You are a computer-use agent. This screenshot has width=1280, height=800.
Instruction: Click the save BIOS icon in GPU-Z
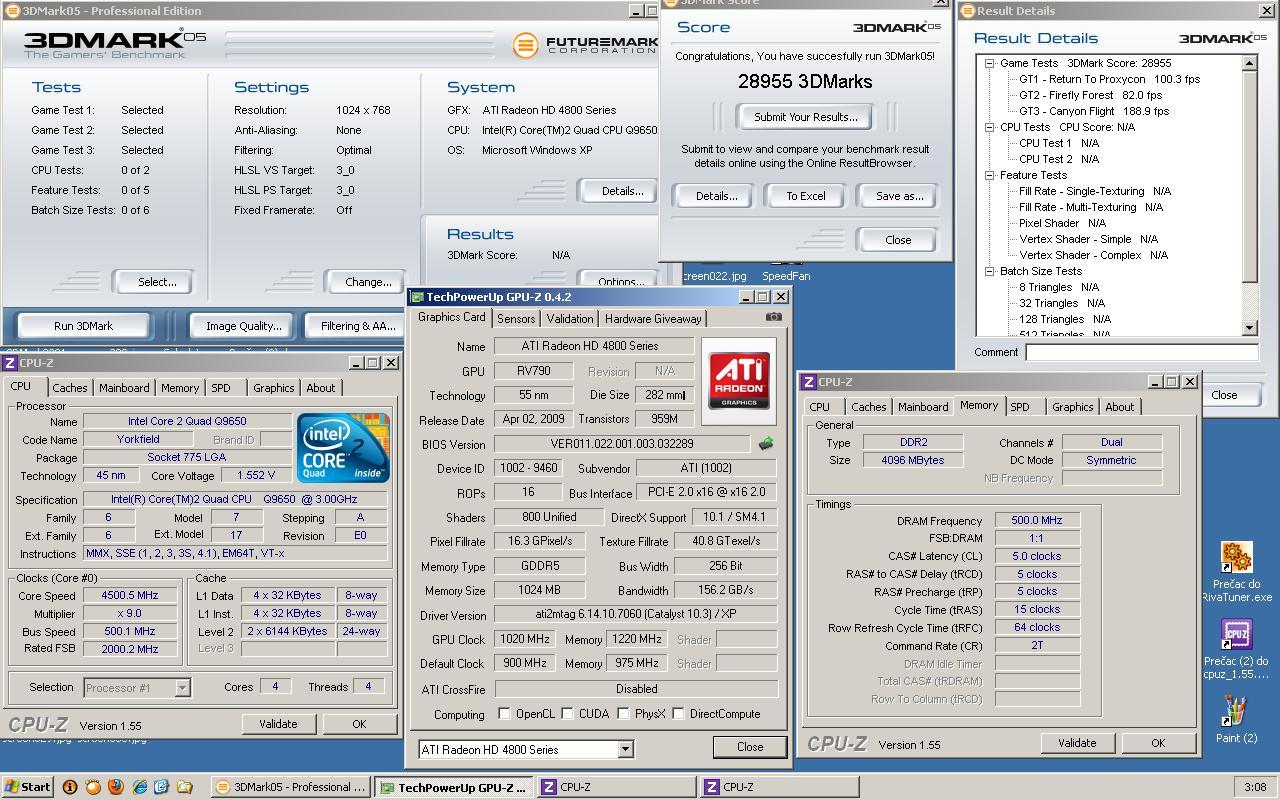[x=766, y=443]
